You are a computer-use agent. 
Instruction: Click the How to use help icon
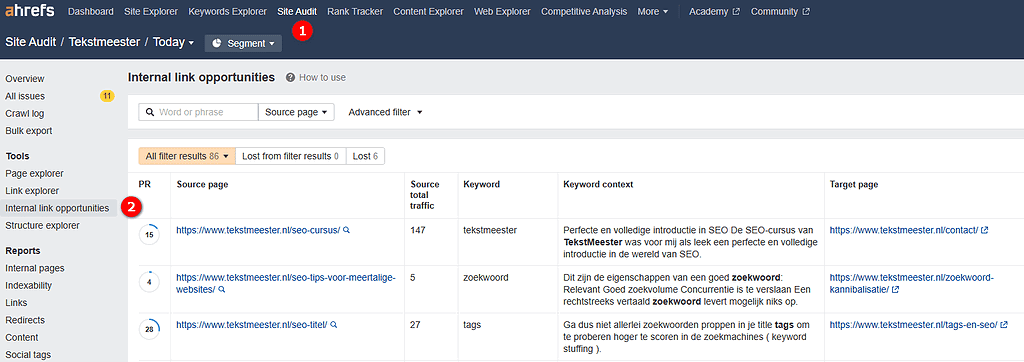[x=291, y=77]
